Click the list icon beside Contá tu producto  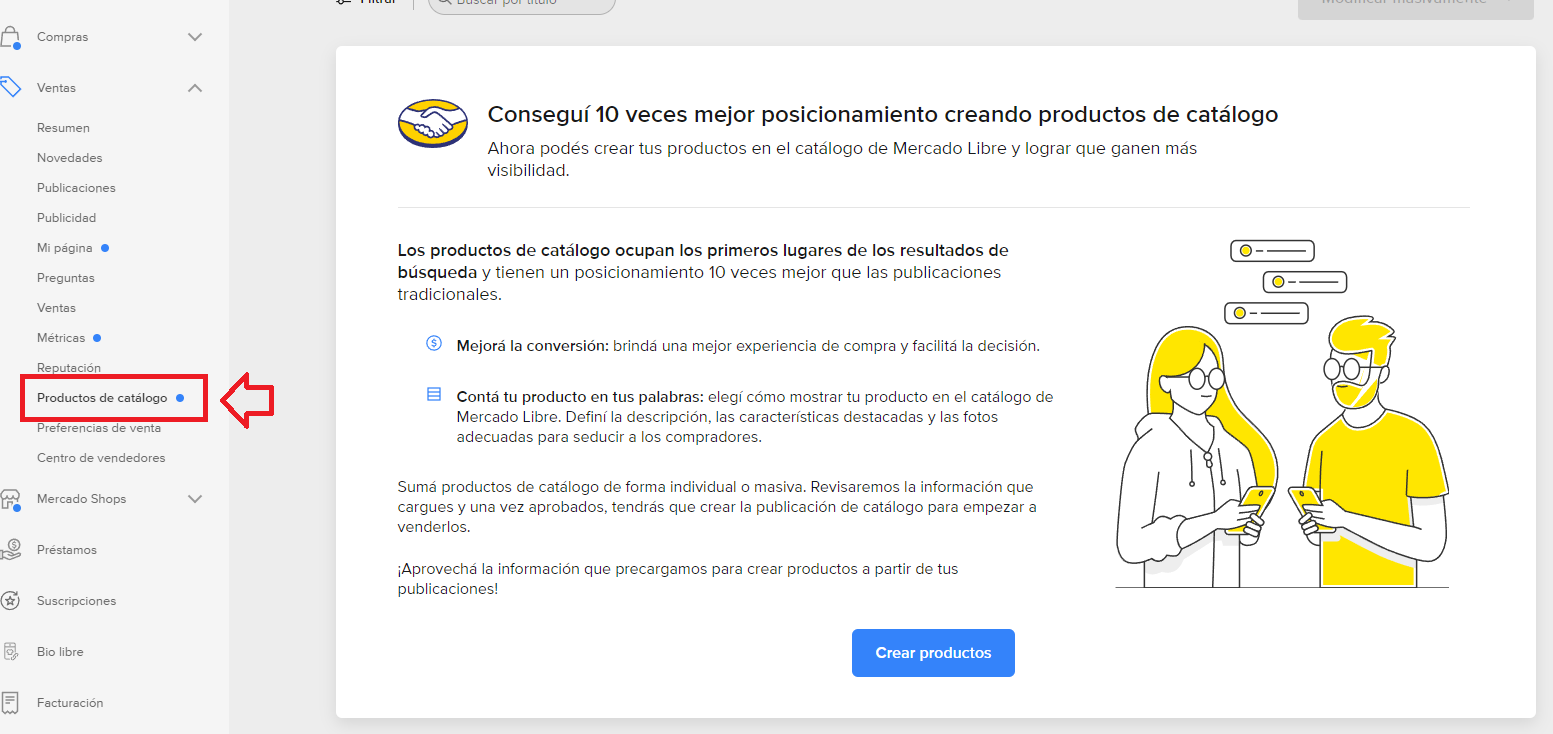[433, 394]
